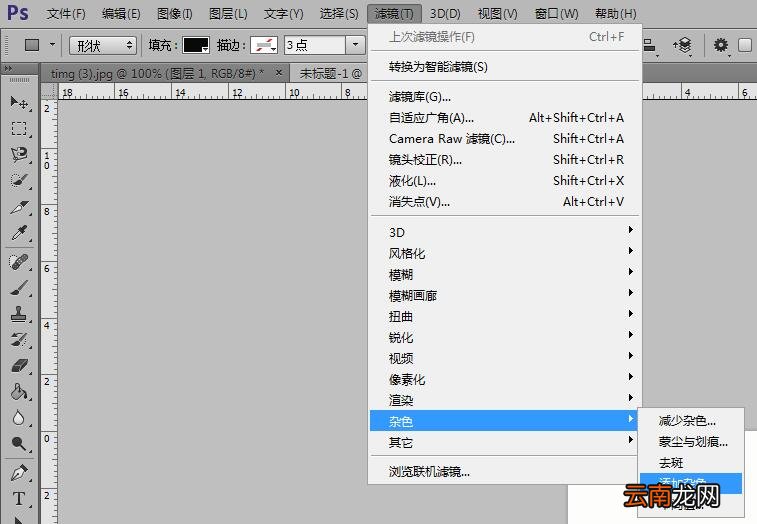This screenshot has width=757, height=524.
Task: Expand the 其它 submenu
Action: pyautogui.click(x=505, y=442)
